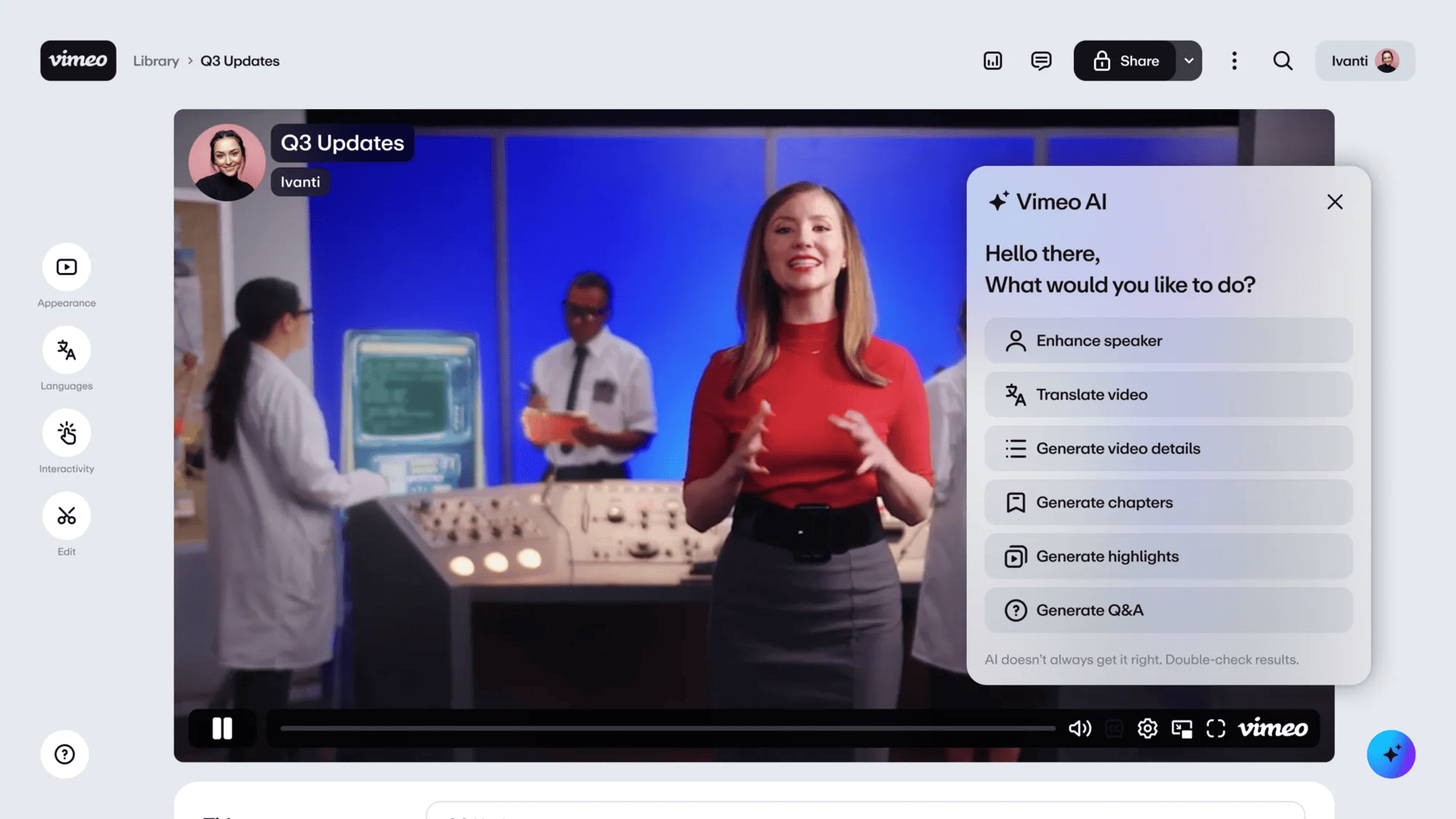This screenshot has width=1456, height=819.
Task: Open the comments icon in header
Action: pyautogui.click(x=1041, y=61)
